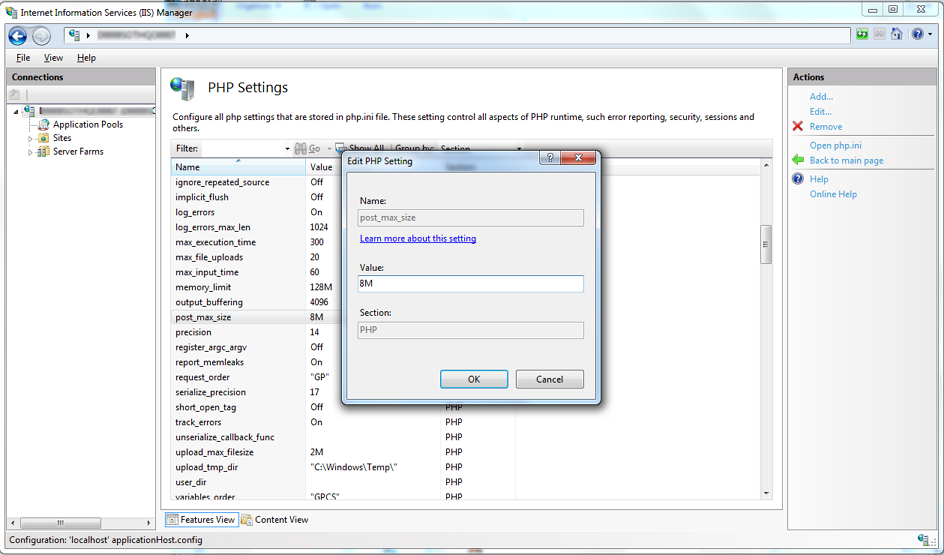Close the Edit PHP Setting dialog with X
Viewport: 944px width, 555px height.
pyautogui.click(x=579, y=158)
